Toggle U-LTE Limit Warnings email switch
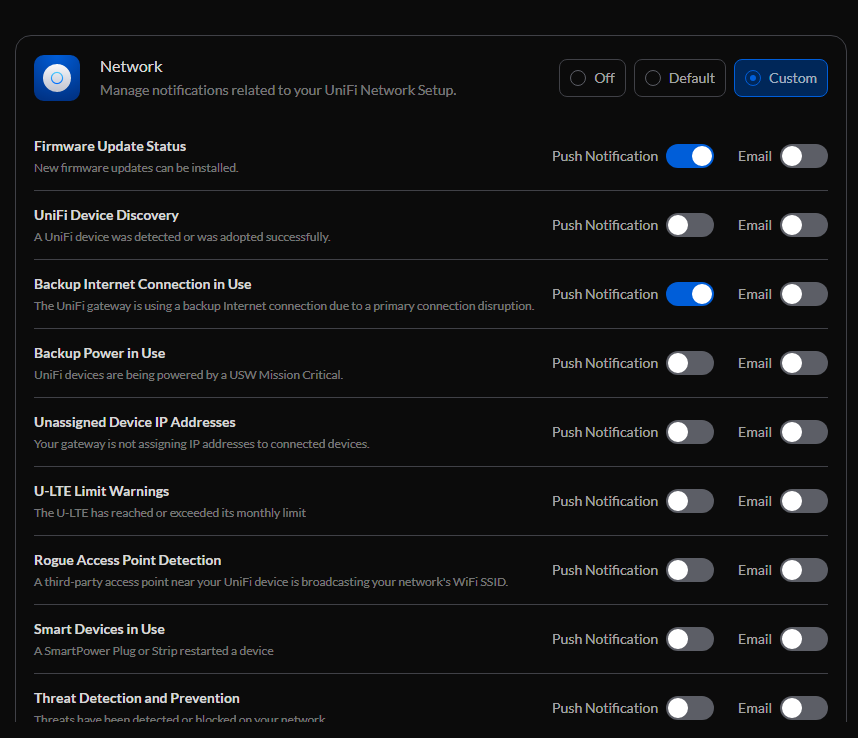The width and height of the screenshot is (858, 738). [804, 501]
